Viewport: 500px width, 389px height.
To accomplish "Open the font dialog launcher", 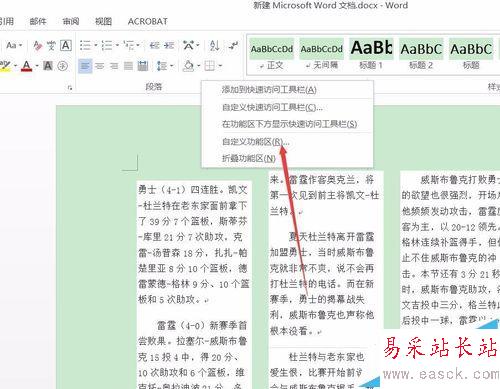I will click(70, 88).
